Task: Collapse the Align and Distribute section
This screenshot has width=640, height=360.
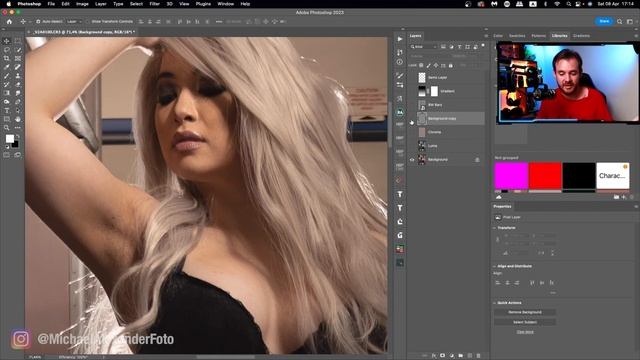Action: click(495, 266)
